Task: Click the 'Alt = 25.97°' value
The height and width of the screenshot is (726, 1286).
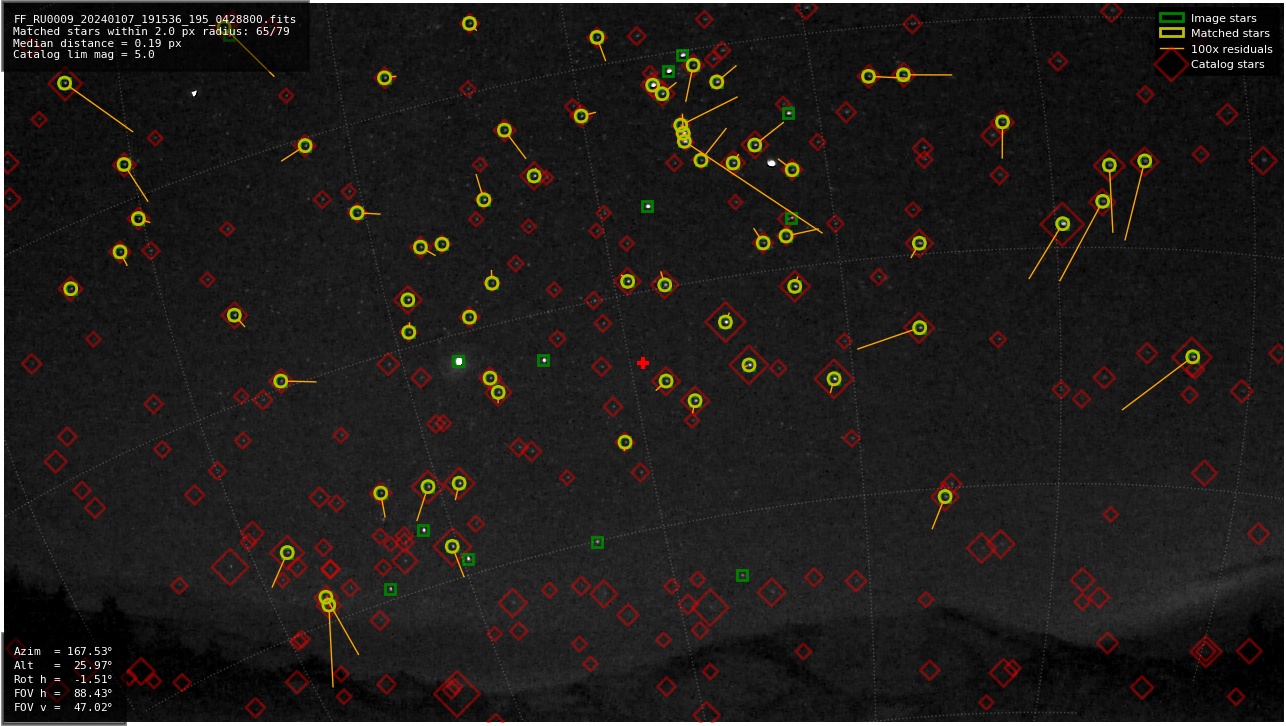Action: pos(63,665)
